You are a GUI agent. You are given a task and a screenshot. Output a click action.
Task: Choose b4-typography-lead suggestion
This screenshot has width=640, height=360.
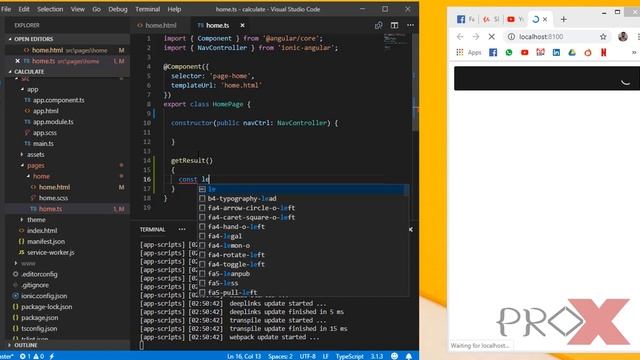[x=302, y=199]
